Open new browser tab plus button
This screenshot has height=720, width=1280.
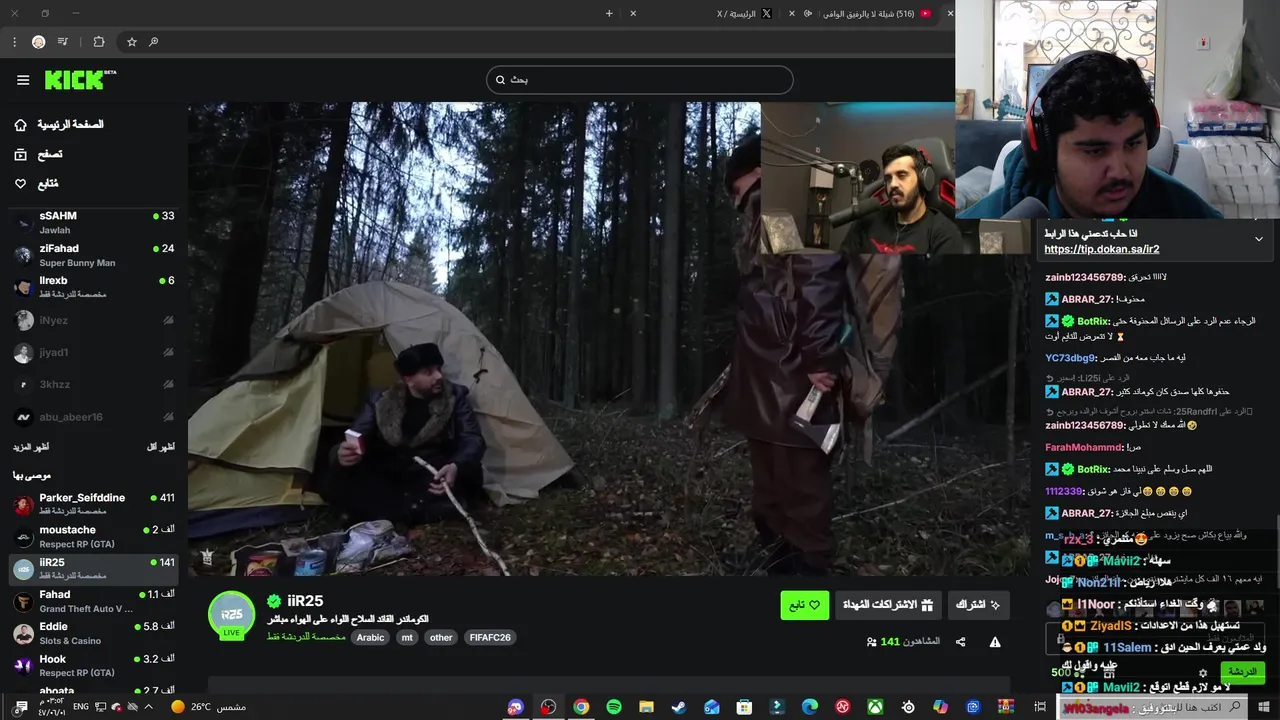pyautogui.click(x=609, y=13)
